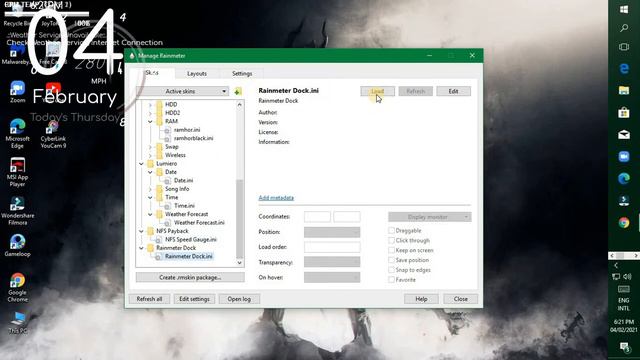Toggle the Keep on screen checkbox

(391, 250)
